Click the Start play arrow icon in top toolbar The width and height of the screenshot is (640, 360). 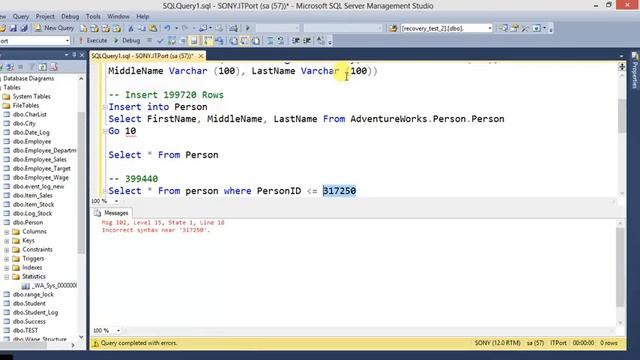pyautogui.click(x=247, y=28)
